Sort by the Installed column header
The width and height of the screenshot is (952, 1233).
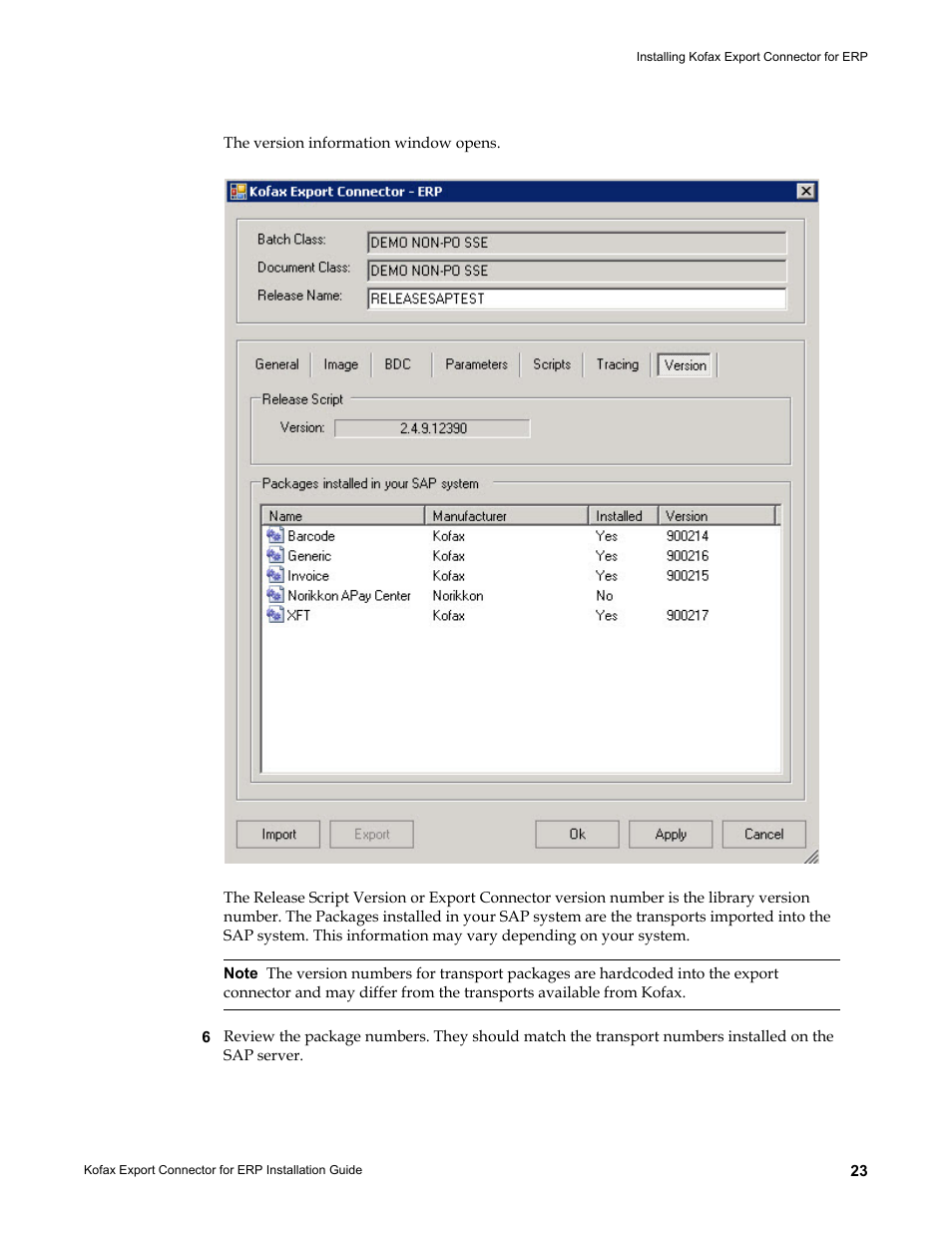click(x=623, y=516)
